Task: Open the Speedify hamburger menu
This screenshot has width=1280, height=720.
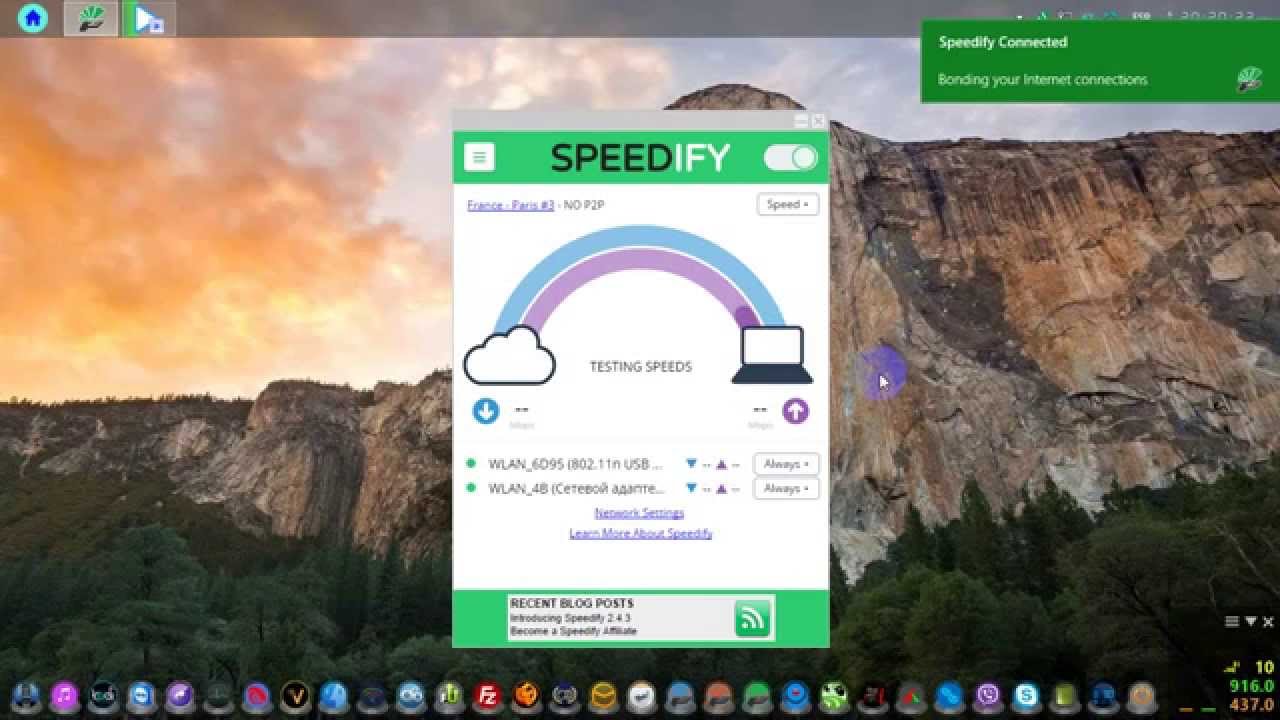Action: point(480,157)
